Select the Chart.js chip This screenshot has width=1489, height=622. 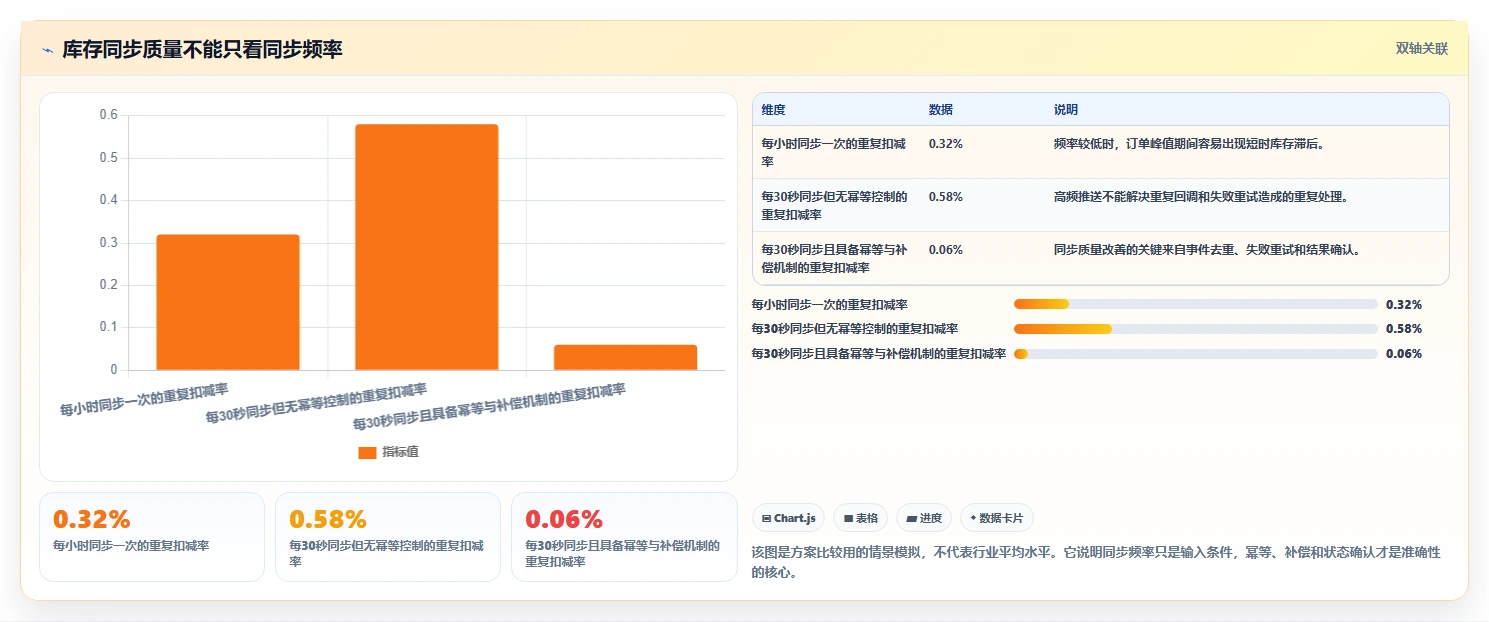pos(789,518)
